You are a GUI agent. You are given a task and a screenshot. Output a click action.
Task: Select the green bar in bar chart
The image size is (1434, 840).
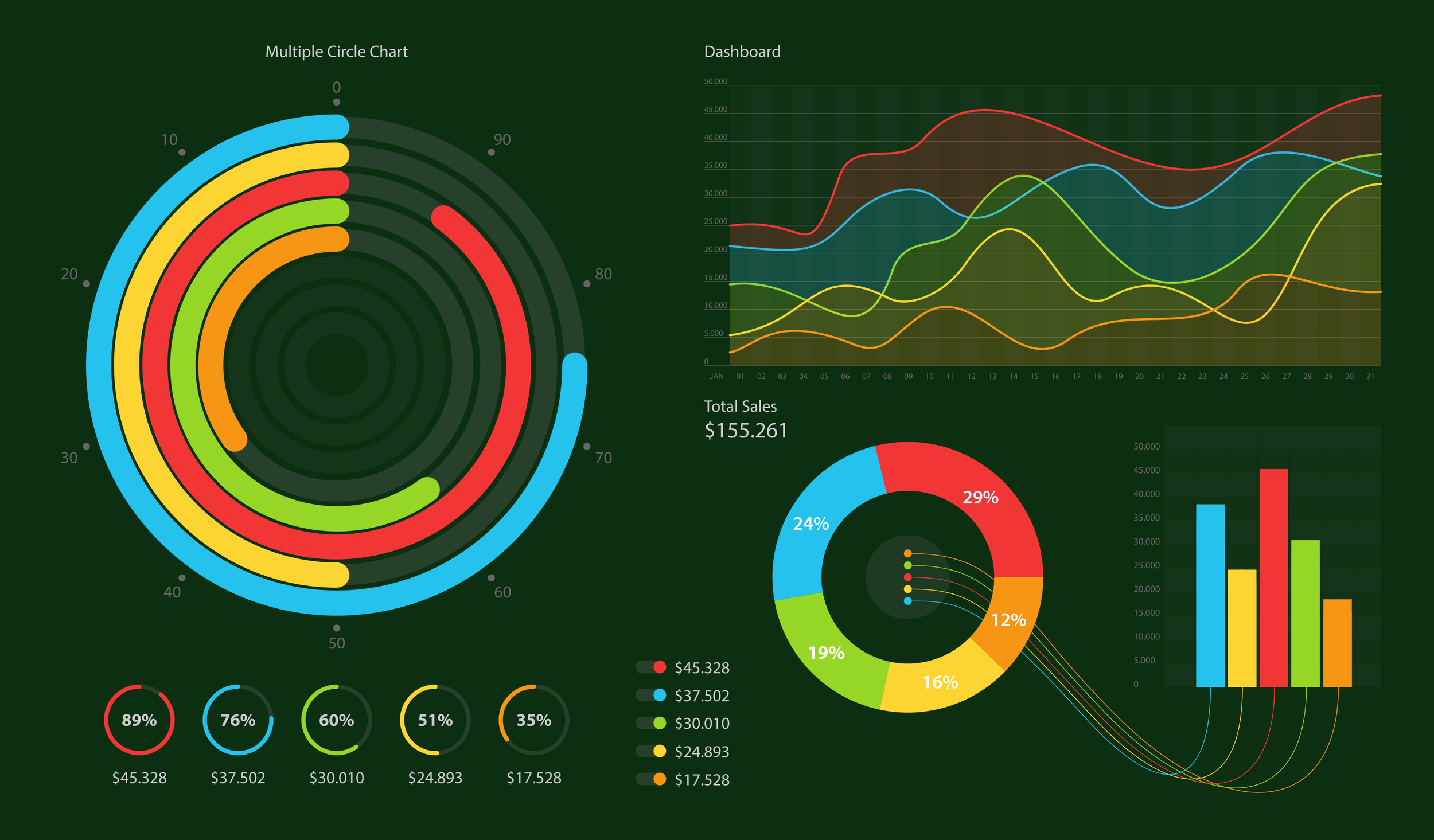(x=1306, y=613)
